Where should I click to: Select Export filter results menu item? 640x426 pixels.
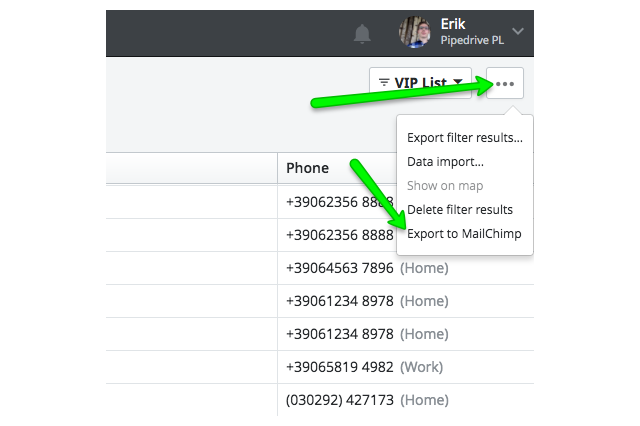(464, 137)
